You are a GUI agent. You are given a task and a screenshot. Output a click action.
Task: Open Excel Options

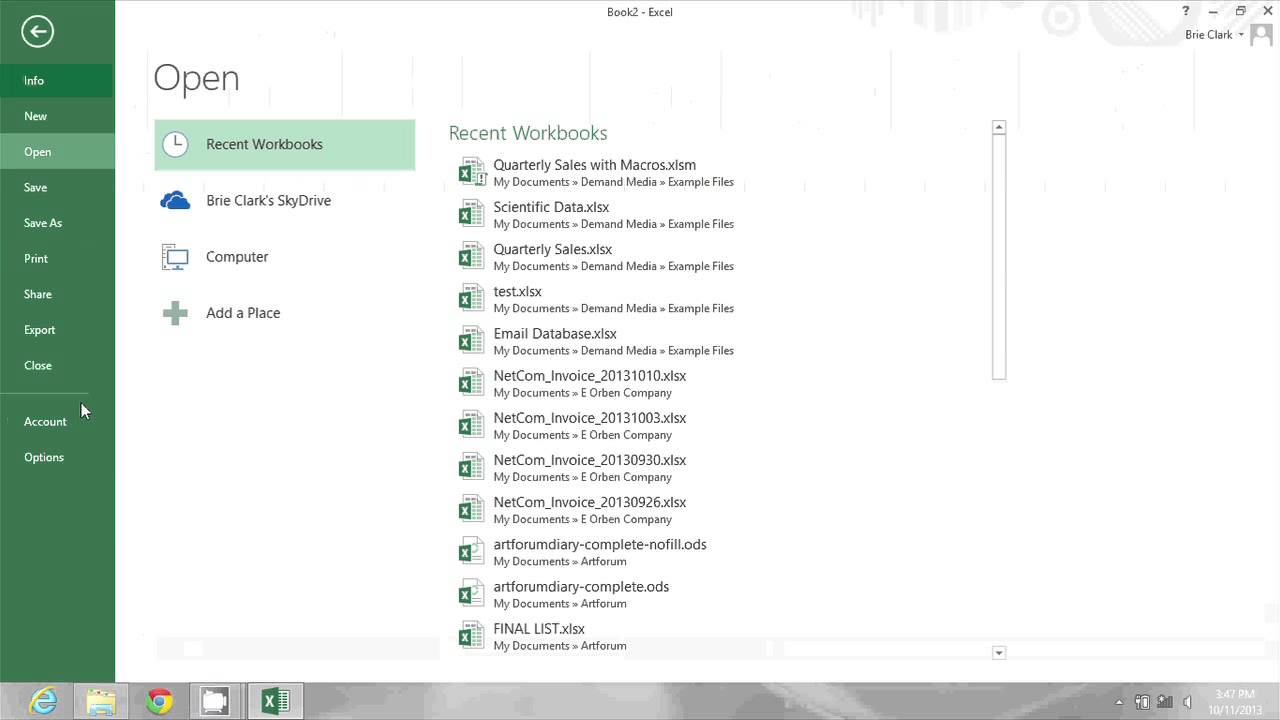(57, 457)
